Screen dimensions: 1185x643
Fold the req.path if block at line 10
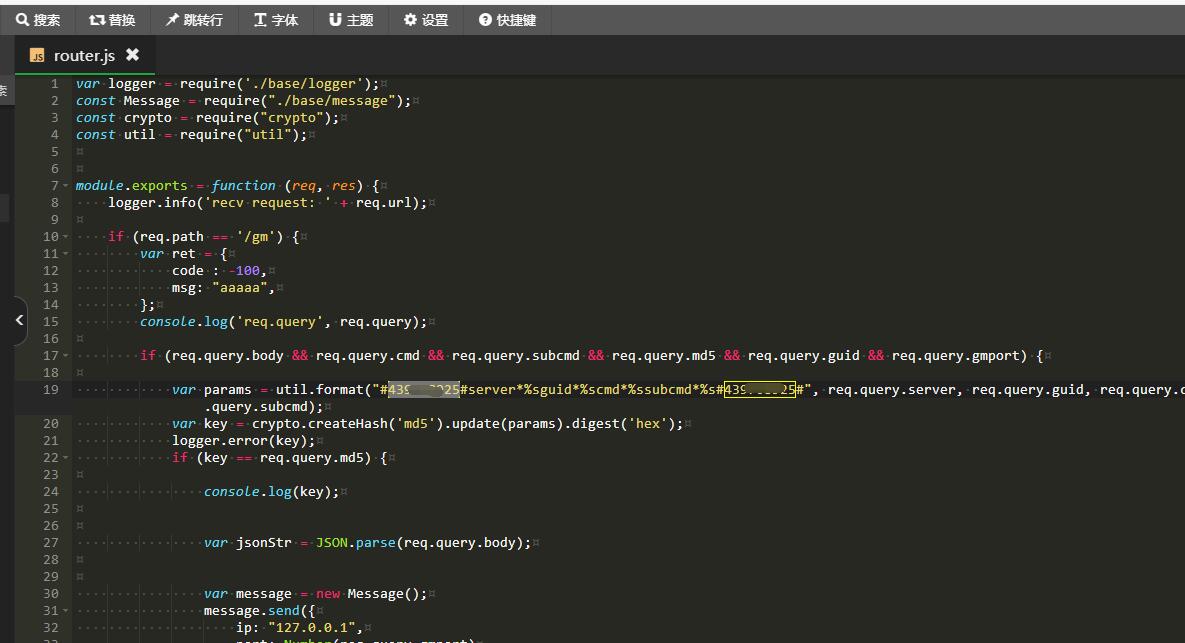click(x=66, y=237)
